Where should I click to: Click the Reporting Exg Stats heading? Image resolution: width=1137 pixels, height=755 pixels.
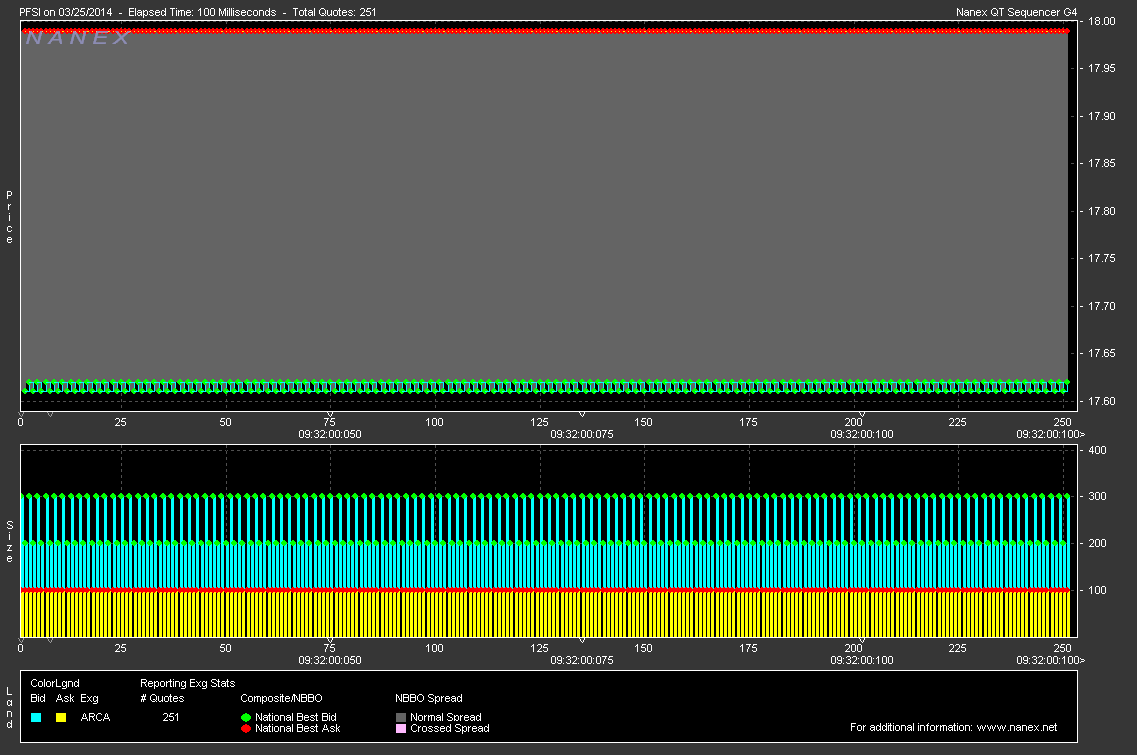point(187,683)
